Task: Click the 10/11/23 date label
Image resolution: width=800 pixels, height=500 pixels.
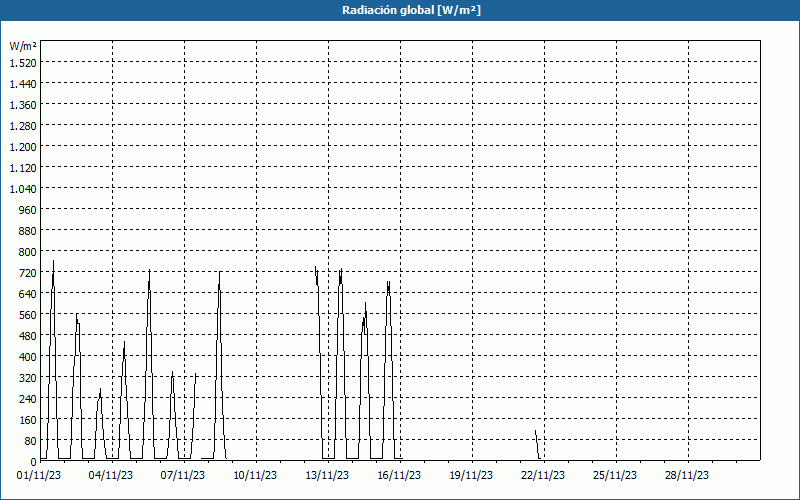Action: click(255, 476)
